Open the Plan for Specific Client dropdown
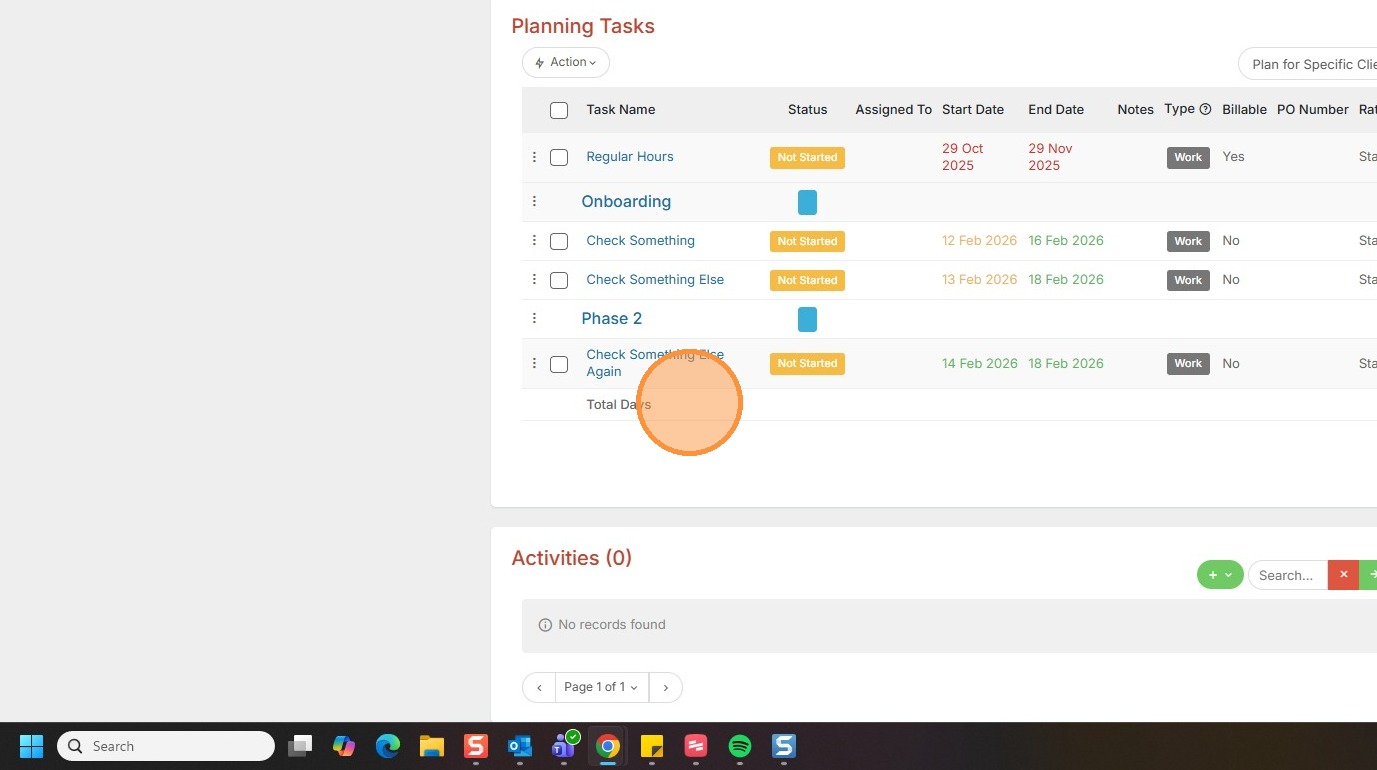The image size is (1377, 770). pyautogui.click(x=1308, y=64)
